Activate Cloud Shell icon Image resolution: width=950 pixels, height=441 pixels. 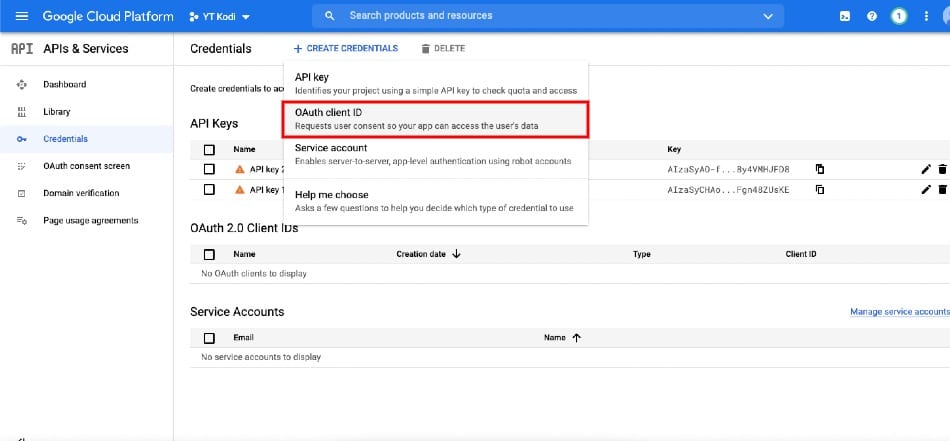click(x=845, y=16)
